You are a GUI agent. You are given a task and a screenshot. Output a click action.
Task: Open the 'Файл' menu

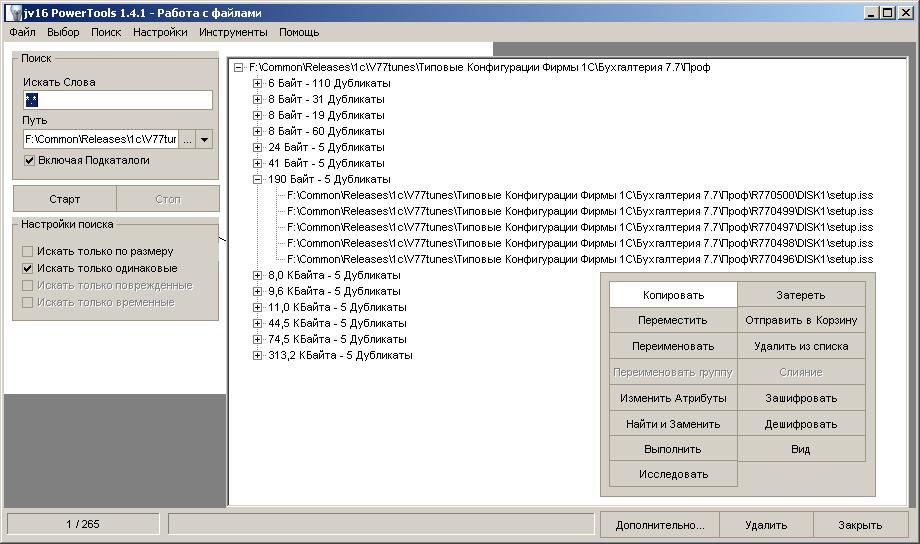click(x=22, y=32)
